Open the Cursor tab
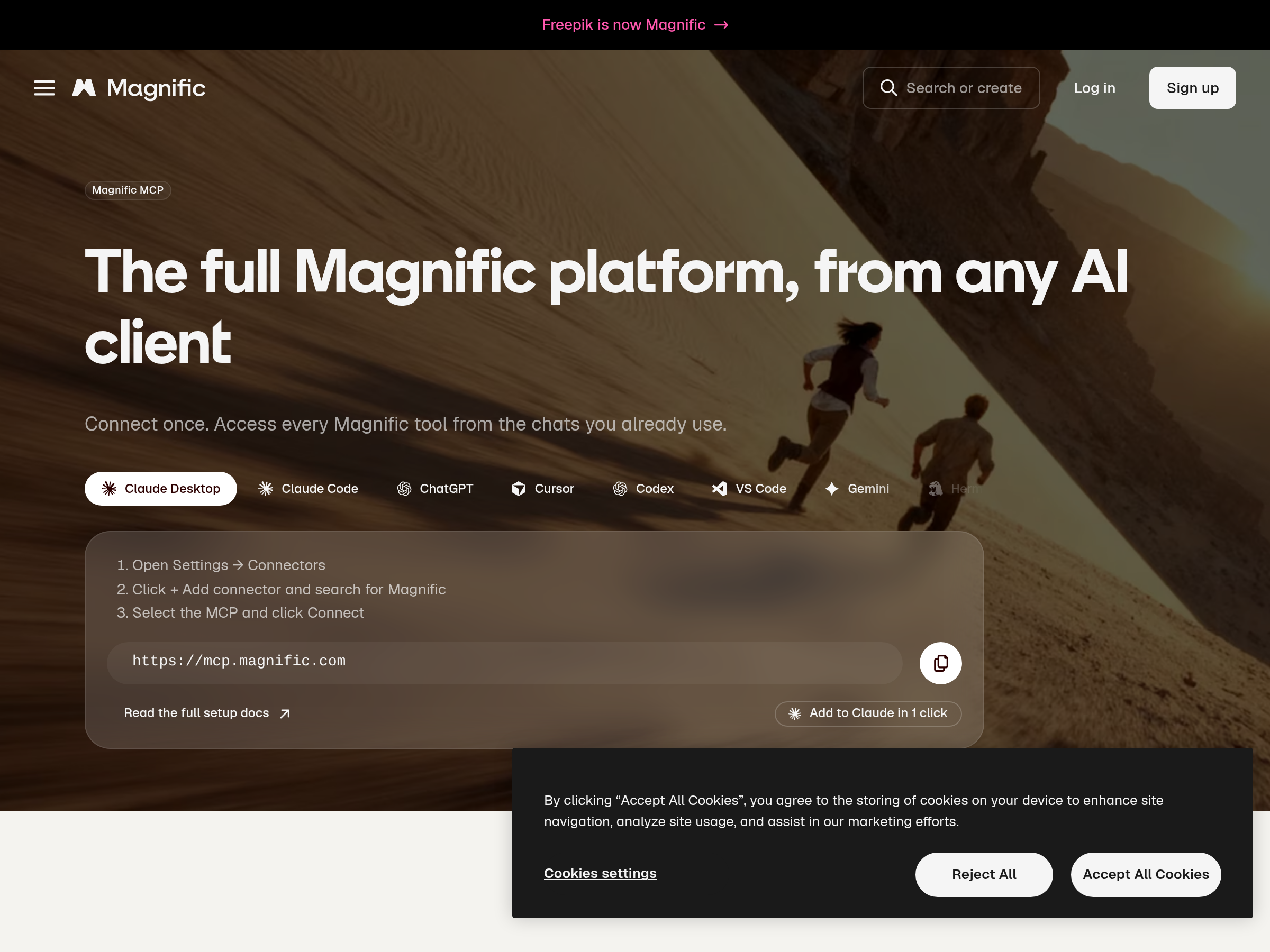Image resolution: width=1270 pixels, height=952 pixels. [x=542, y=488]
